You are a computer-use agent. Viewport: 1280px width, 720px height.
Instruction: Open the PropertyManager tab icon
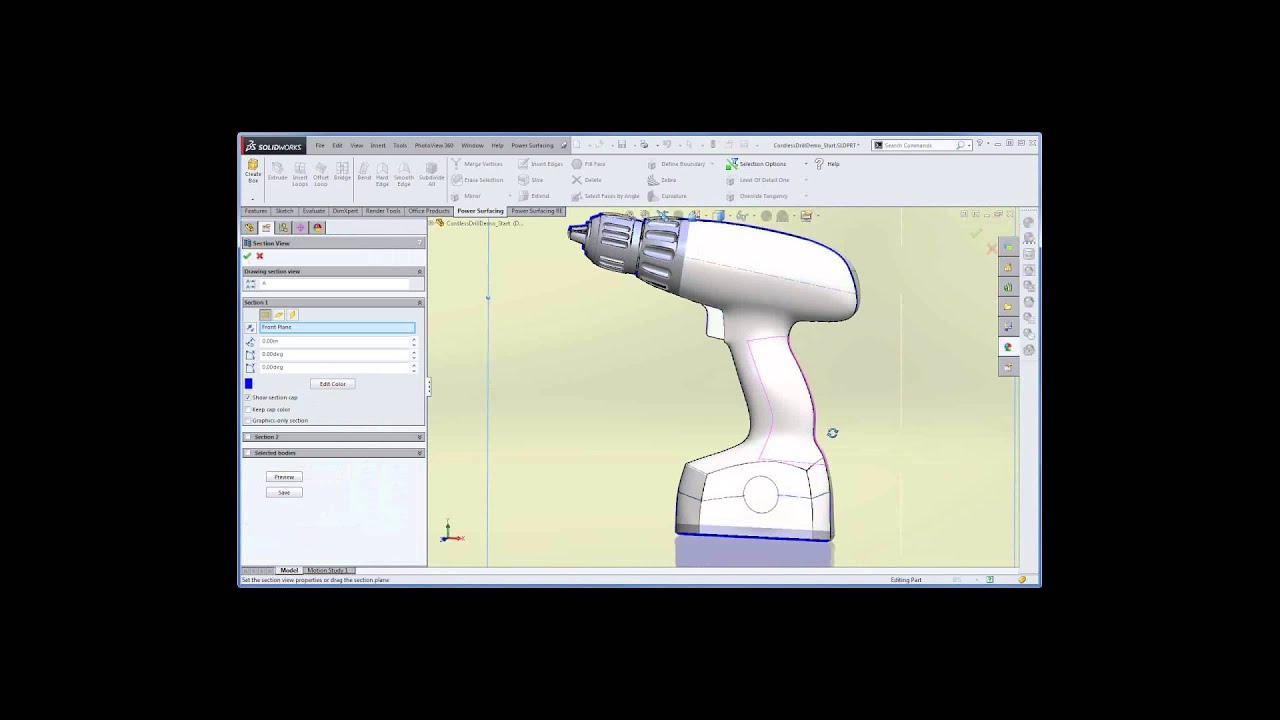coord(266,227)
